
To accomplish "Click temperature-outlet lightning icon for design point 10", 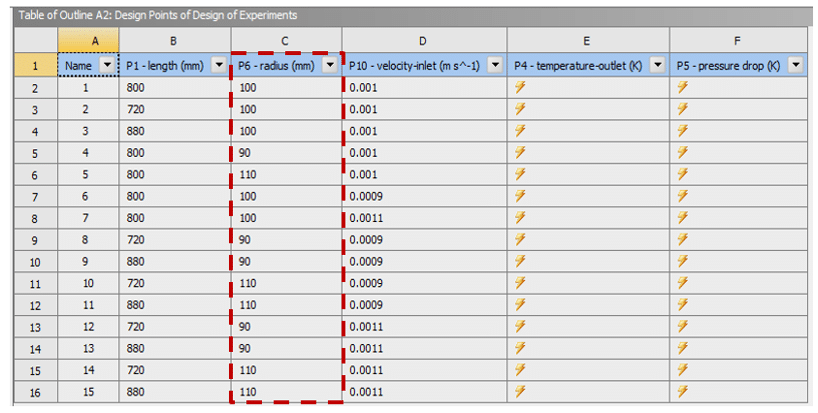I will click(520, 283).
